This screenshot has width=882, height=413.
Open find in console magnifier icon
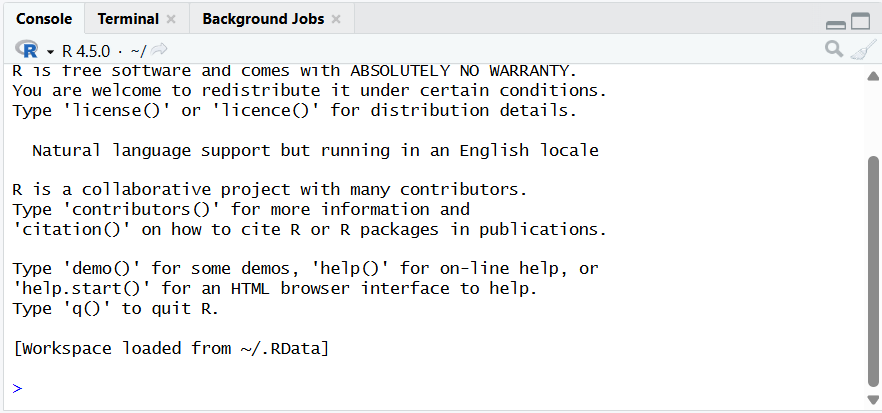pyautogui.click(x=834, y=49)
